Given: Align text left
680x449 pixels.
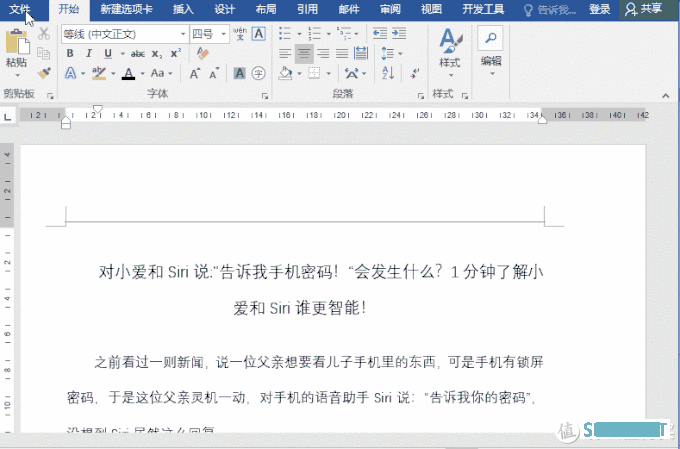Looking at the screenshot, I should 285,54.
